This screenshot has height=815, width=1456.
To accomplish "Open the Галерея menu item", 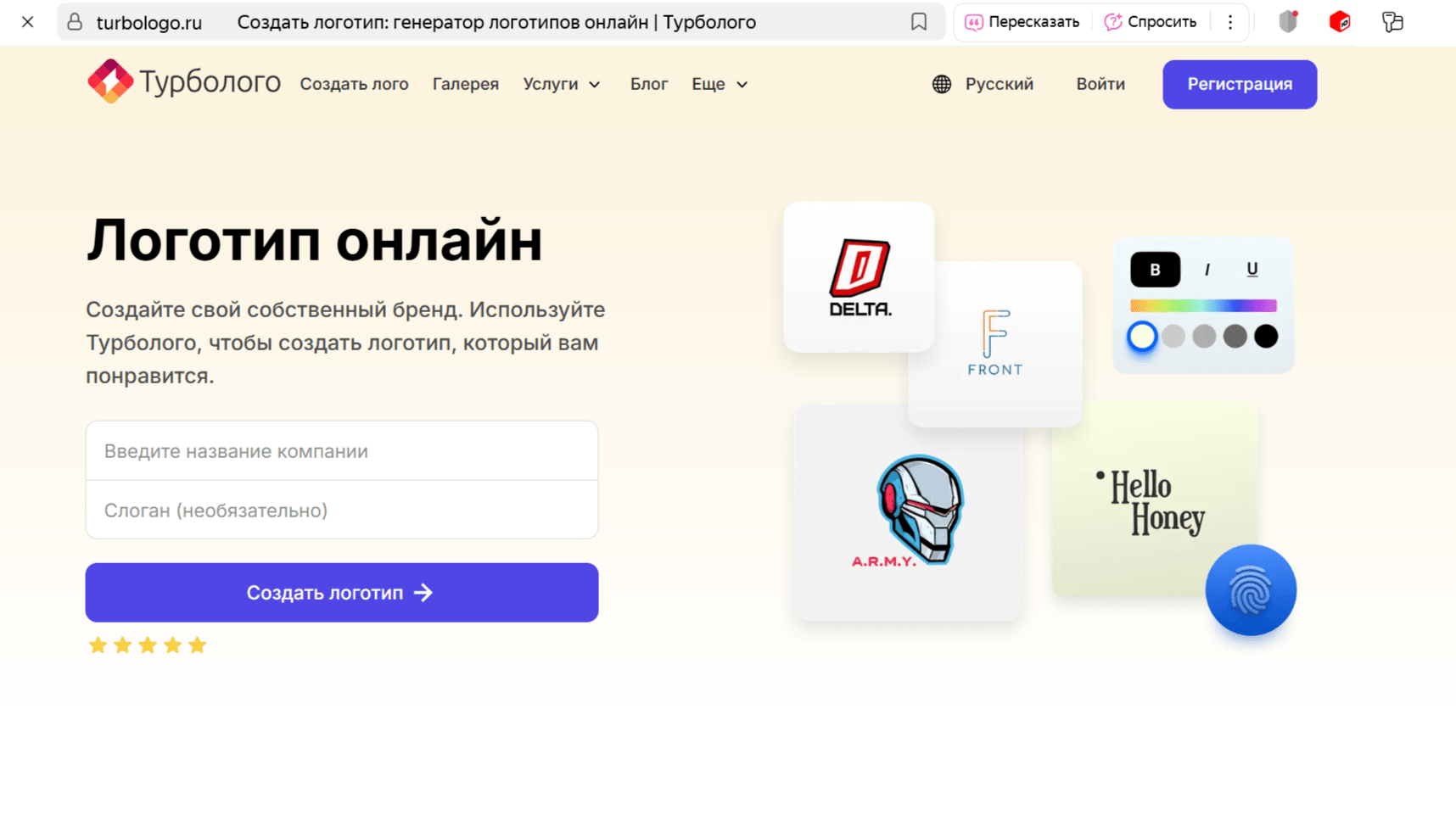I will (466, 84).
